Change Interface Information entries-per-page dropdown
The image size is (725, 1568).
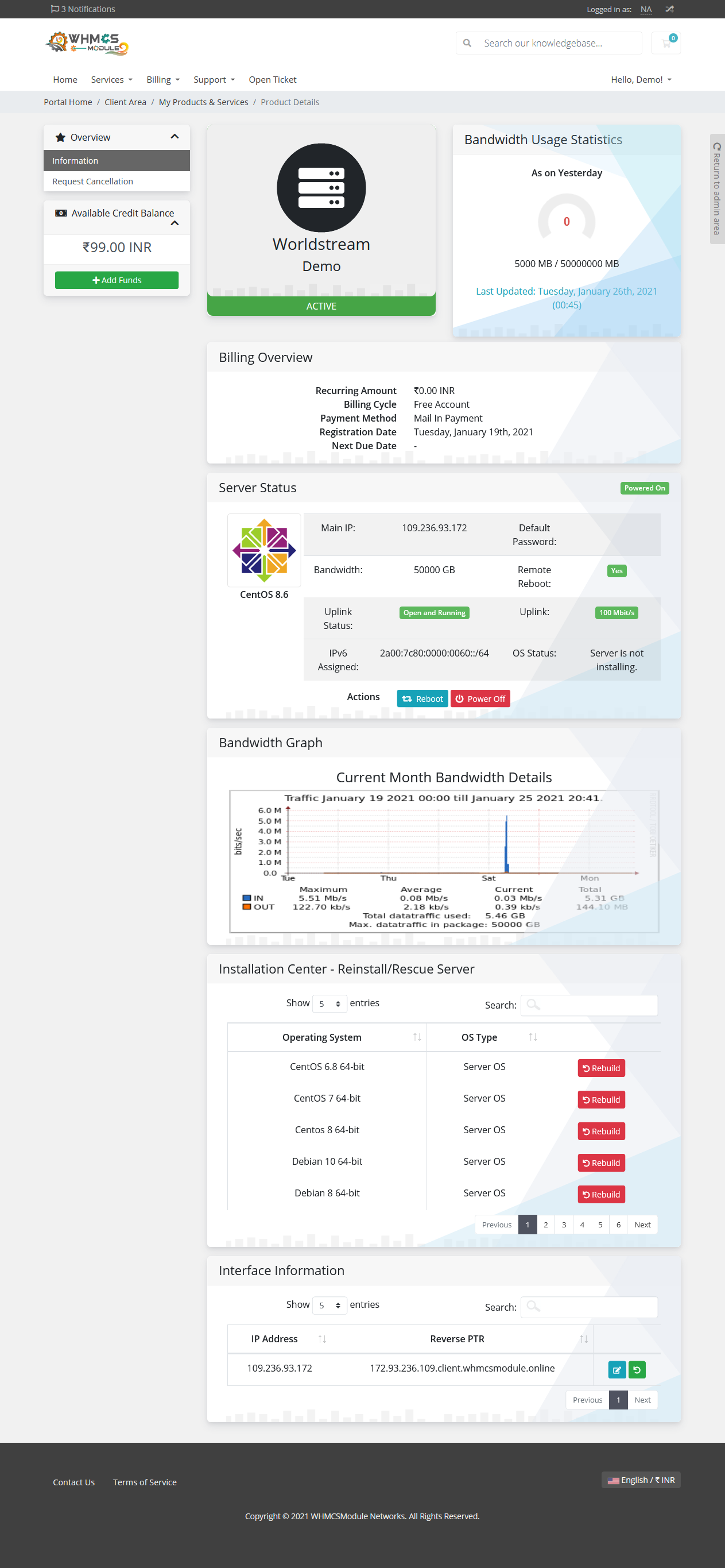coord(329,1306)
